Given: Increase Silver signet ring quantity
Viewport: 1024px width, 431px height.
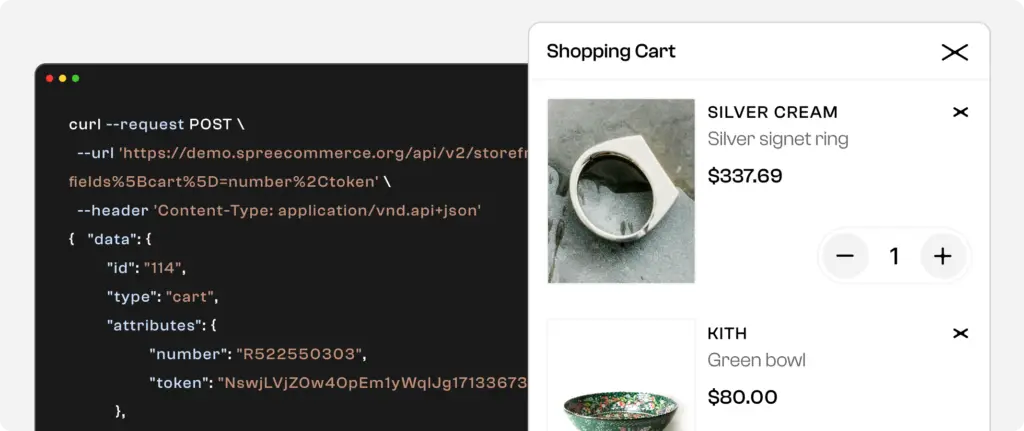Looking at the screenshot, I should 942,257.
